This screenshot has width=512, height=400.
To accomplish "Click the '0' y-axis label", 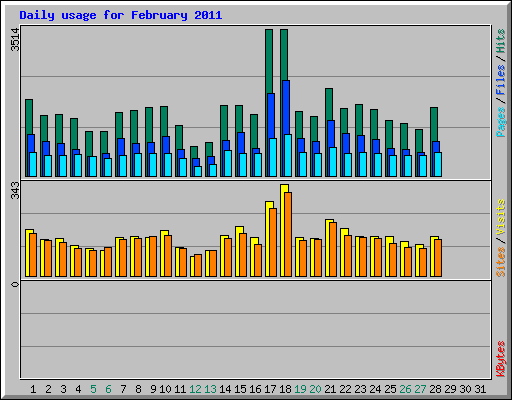I will 15,284.
